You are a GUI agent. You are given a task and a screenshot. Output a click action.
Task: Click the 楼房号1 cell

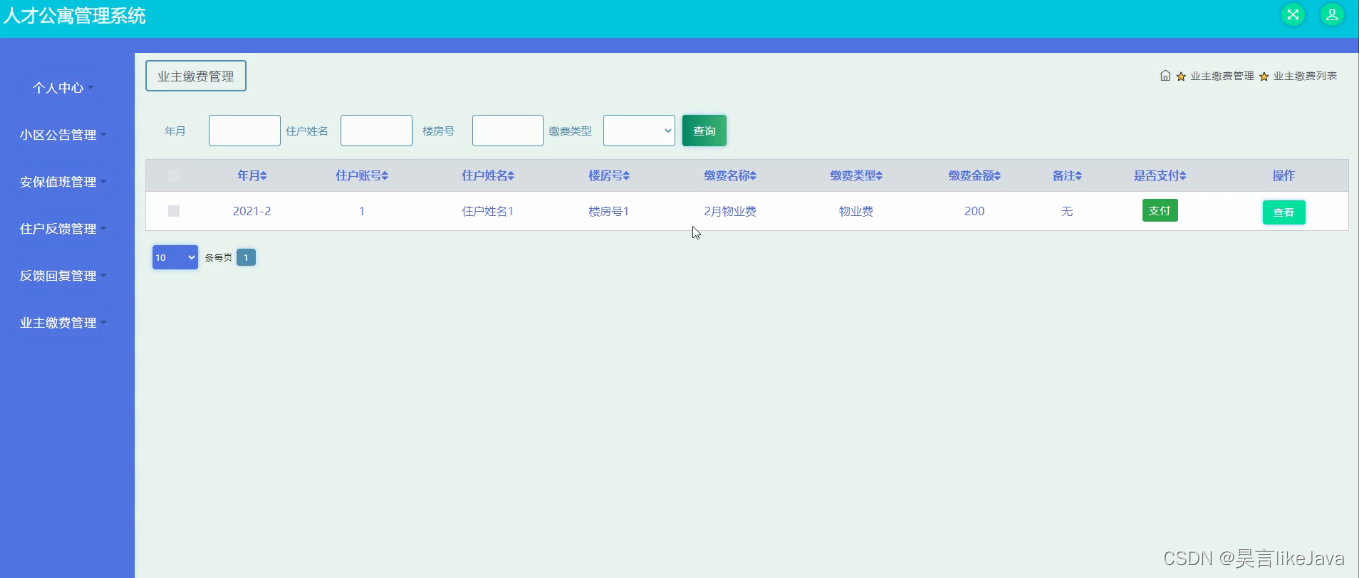coord(609,211)
